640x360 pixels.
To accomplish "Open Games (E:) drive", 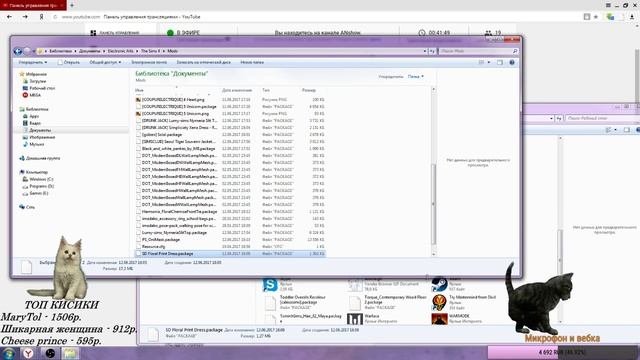I will [39, 193].
